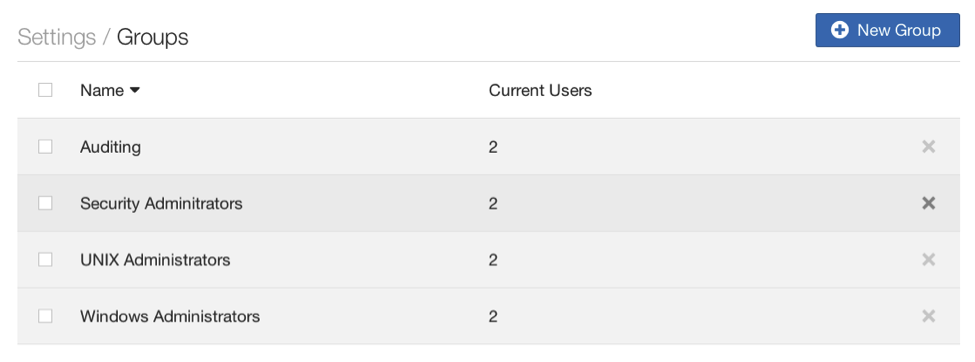Select the Security Adminitrators checkbox
The image size is (975, 362).
tap(45, 203)
